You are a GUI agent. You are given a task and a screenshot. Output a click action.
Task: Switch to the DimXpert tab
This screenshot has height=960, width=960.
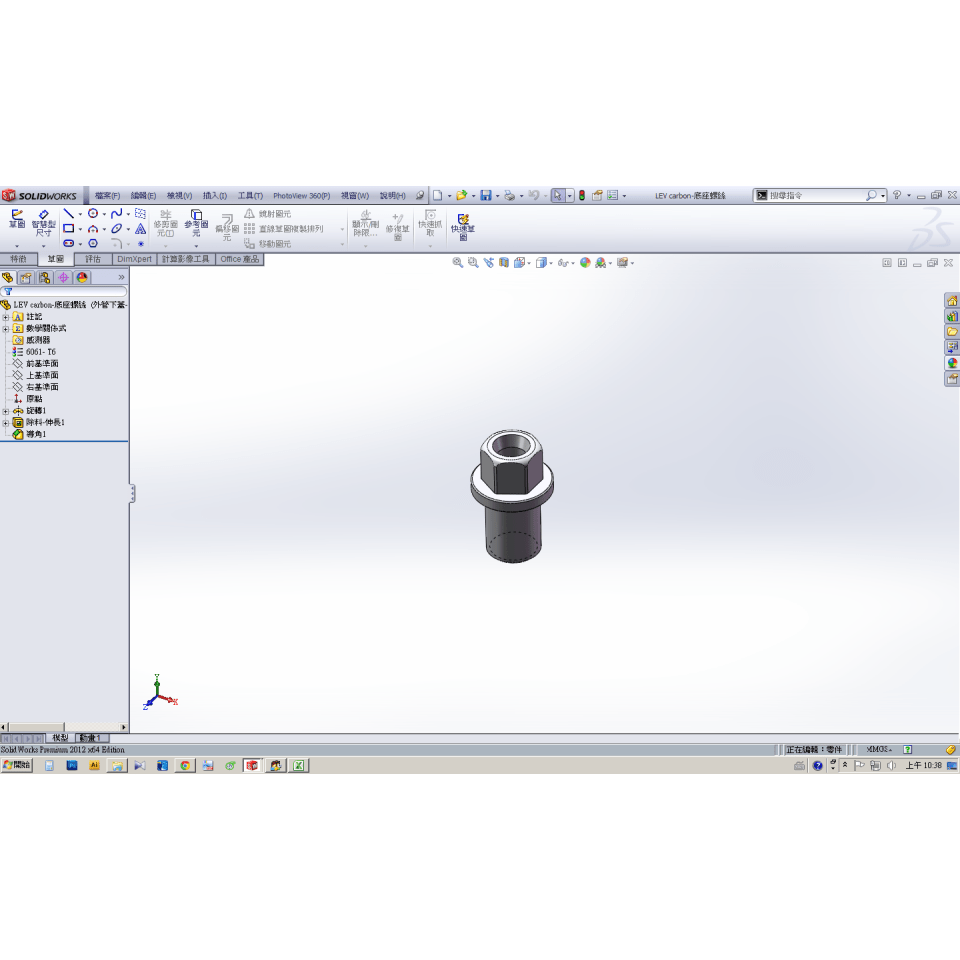pos(134,259)
